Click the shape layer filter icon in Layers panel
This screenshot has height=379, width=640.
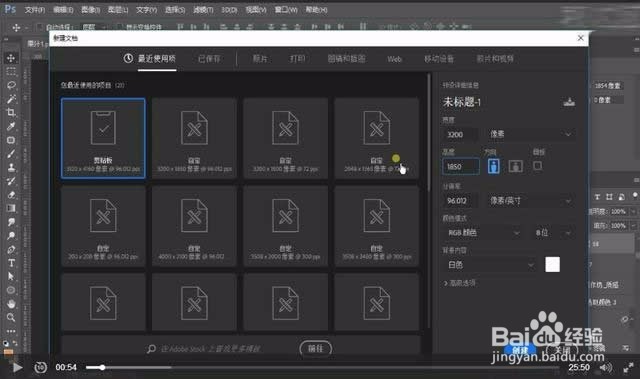tap(609, 197)
